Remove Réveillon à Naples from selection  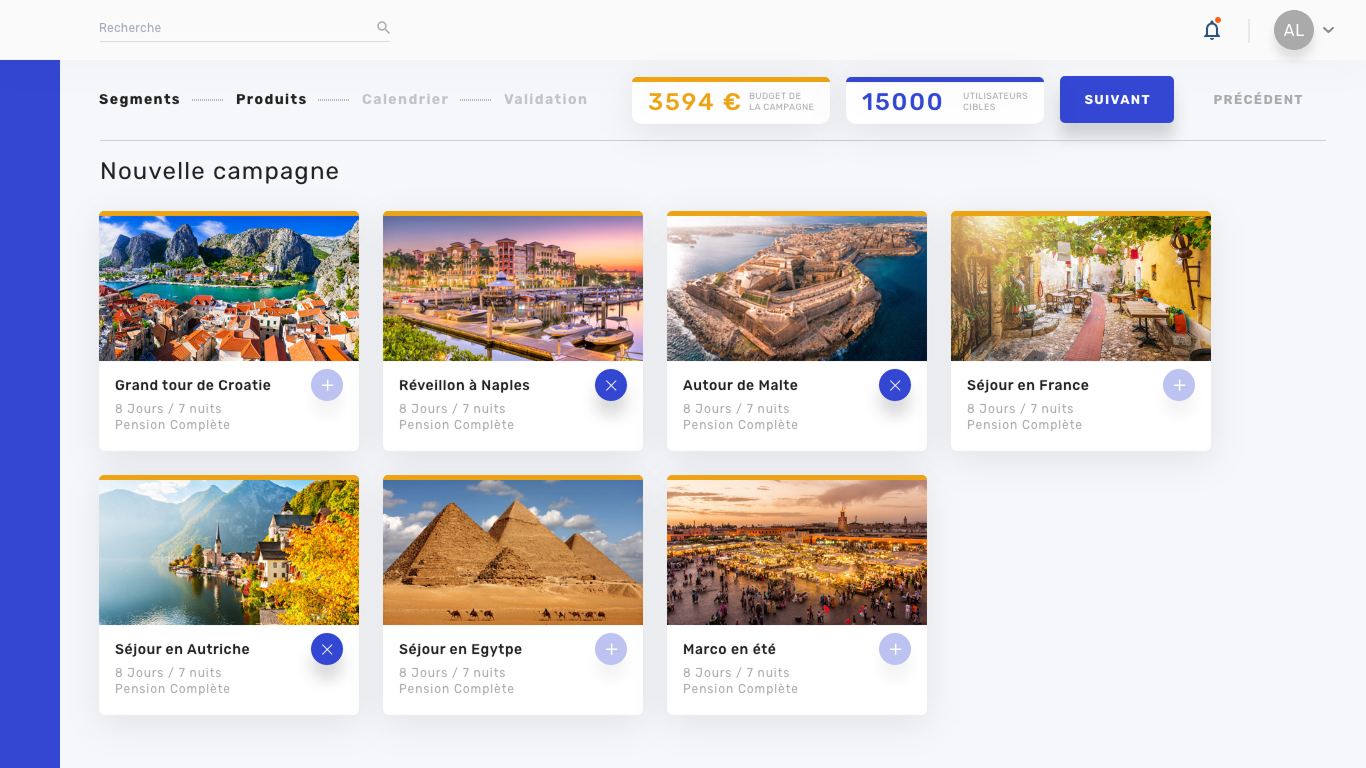[x=611, y=385]
